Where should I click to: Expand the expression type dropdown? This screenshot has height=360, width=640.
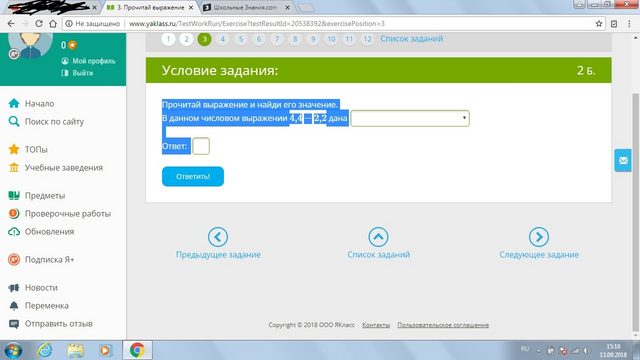coord(410,118)
